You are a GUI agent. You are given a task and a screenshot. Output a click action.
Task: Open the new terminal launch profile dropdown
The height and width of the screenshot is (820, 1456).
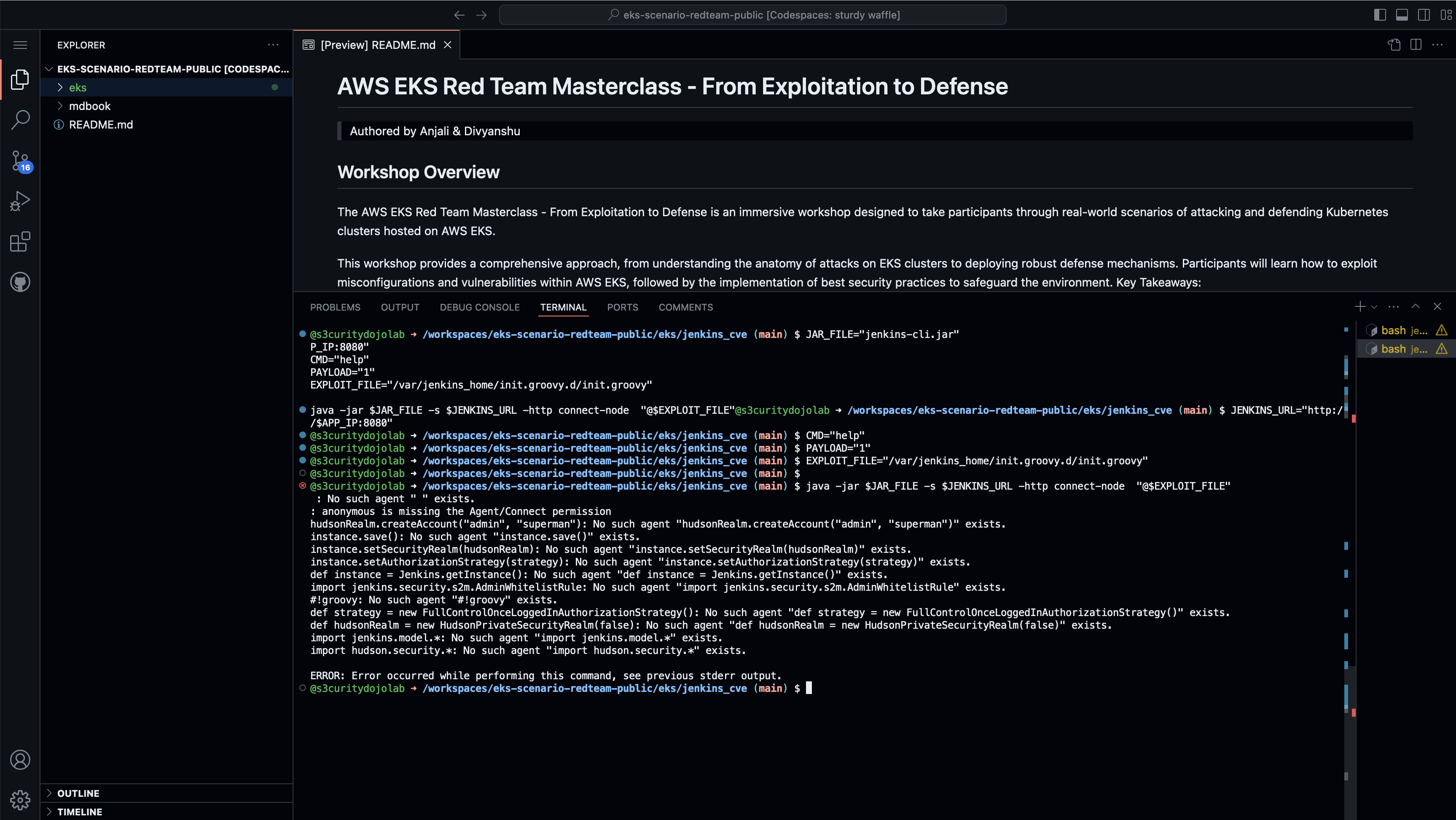pos(1375,307)
